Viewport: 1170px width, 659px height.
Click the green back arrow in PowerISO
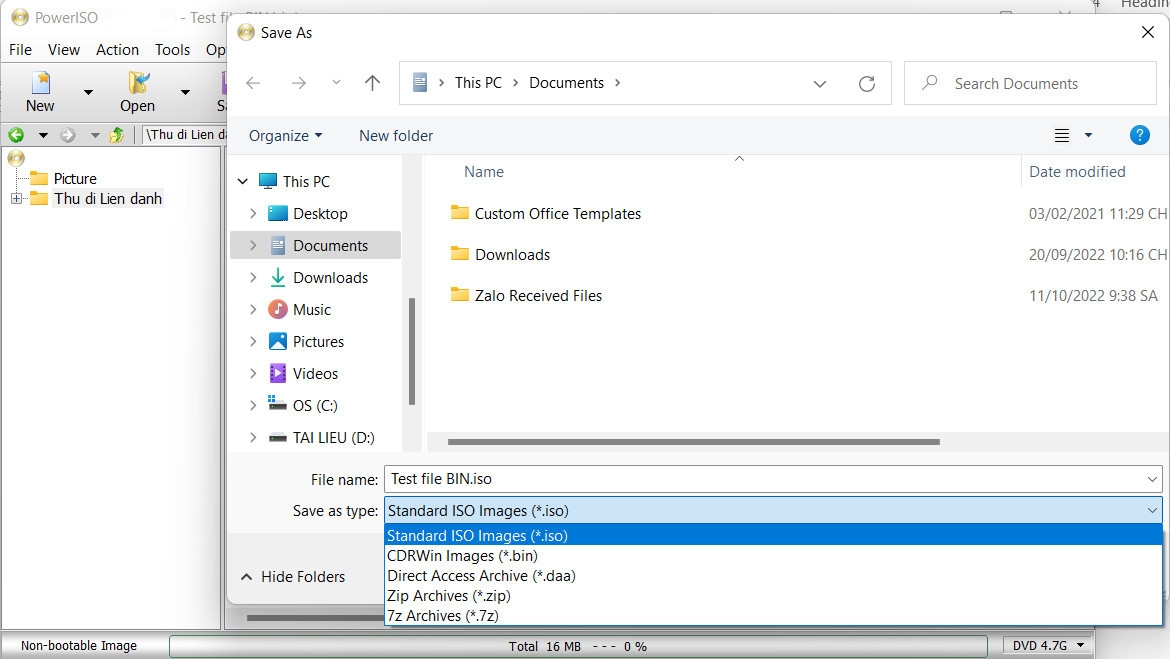click(x=16, y=135)
